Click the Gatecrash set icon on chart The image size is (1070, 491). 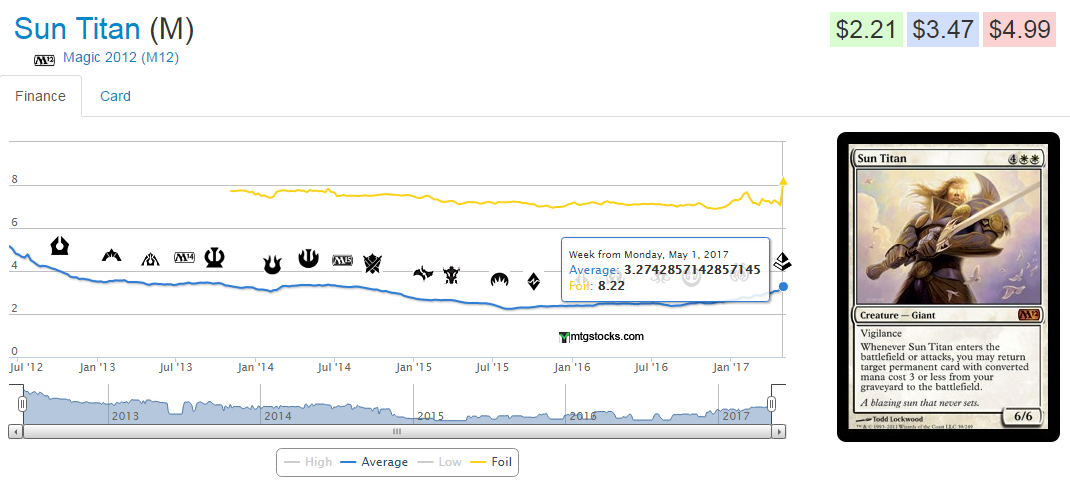(x=112, y=256)
